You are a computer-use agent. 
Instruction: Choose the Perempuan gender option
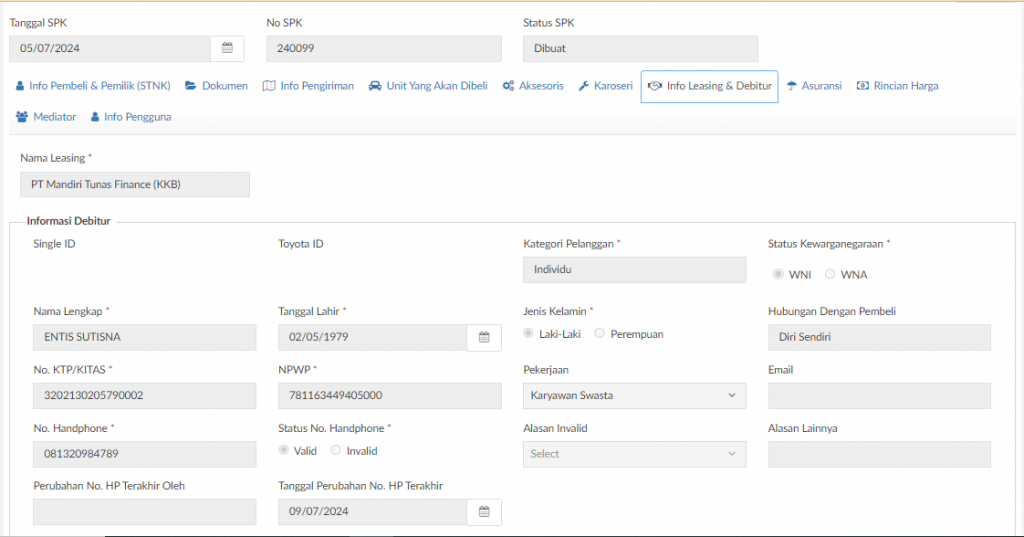pyautogui.click(x=599, y=333)
